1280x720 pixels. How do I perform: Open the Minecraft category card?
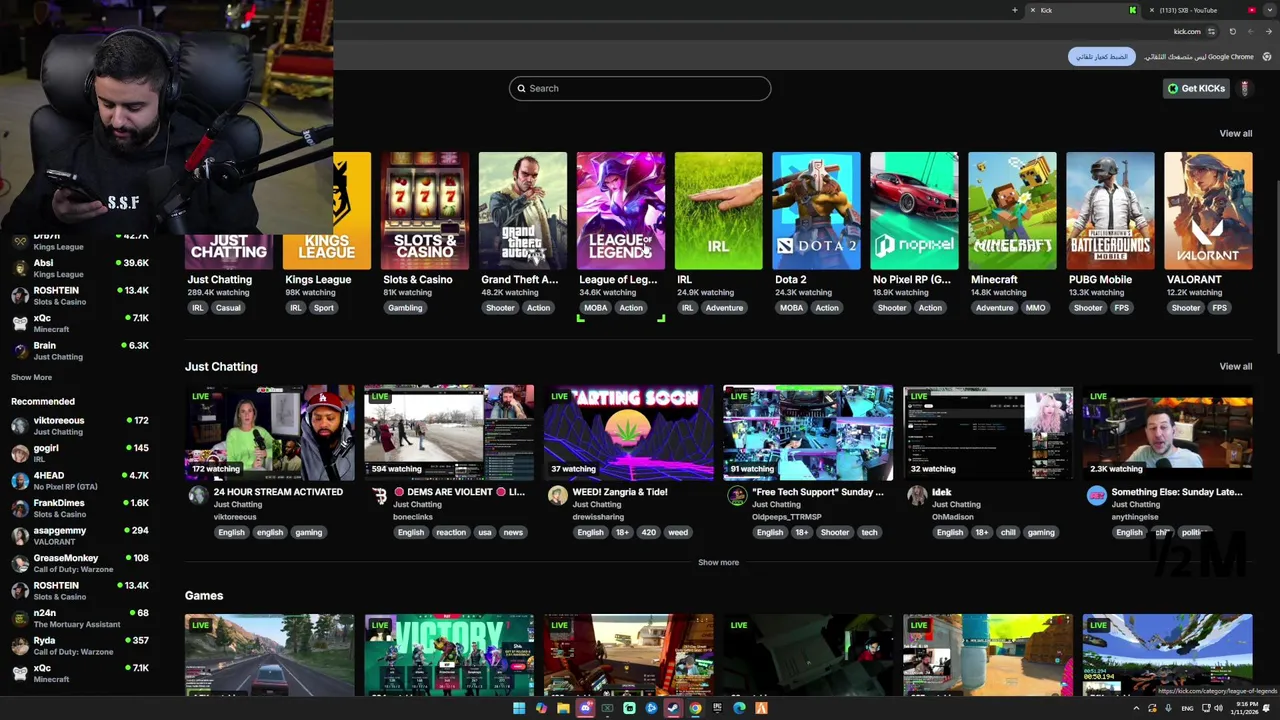(x=1012, y=211)
